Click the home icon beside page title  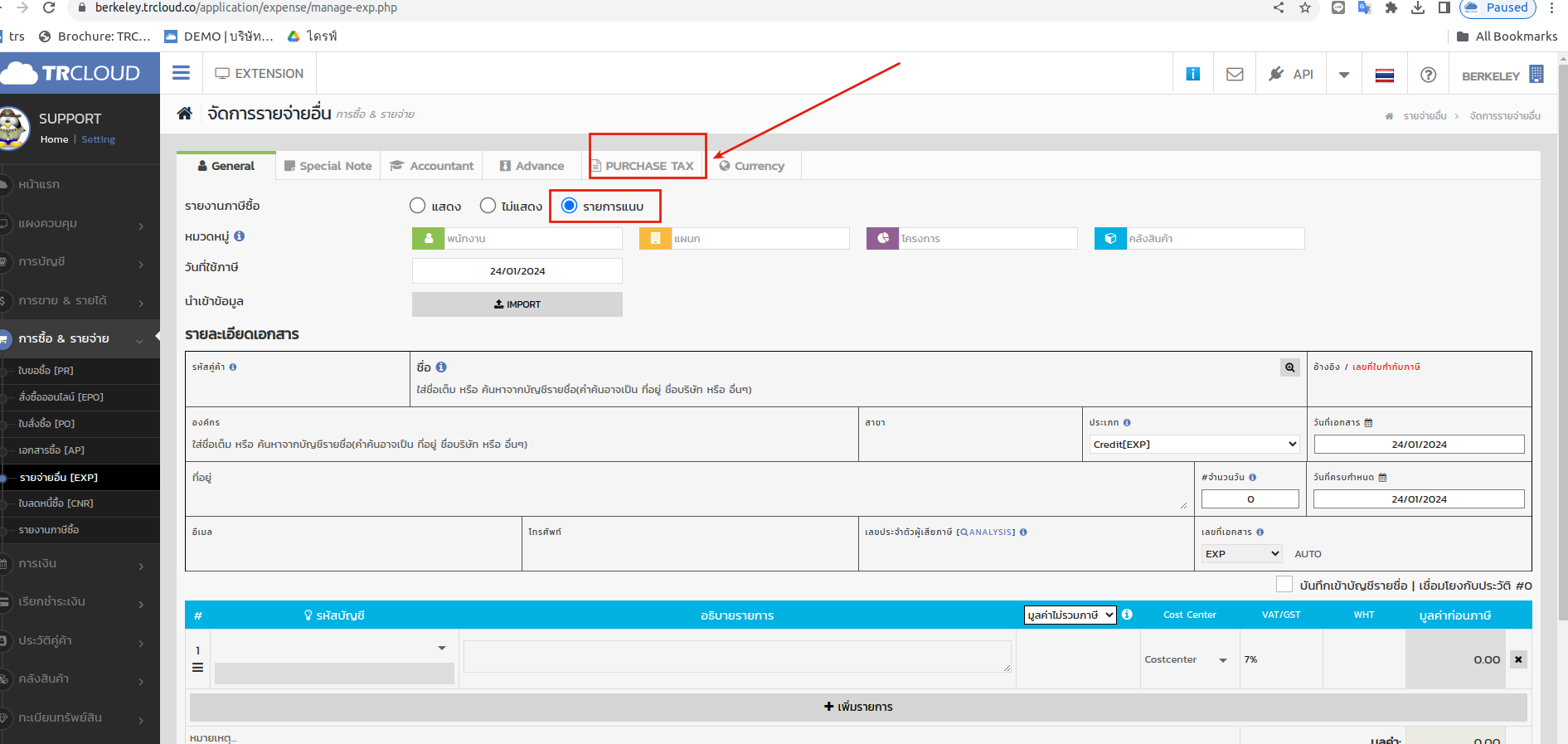(185, 113)
